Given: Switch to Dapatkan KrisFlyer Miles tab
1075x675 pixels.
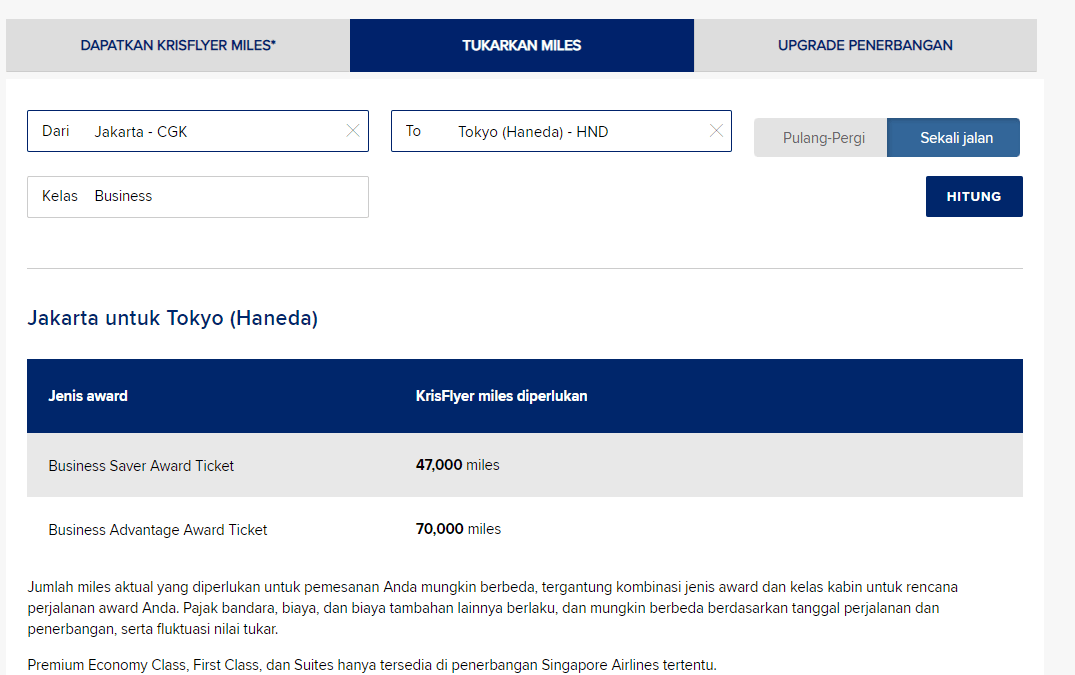Looking at the screenshot, I should [x=178, y=45].
